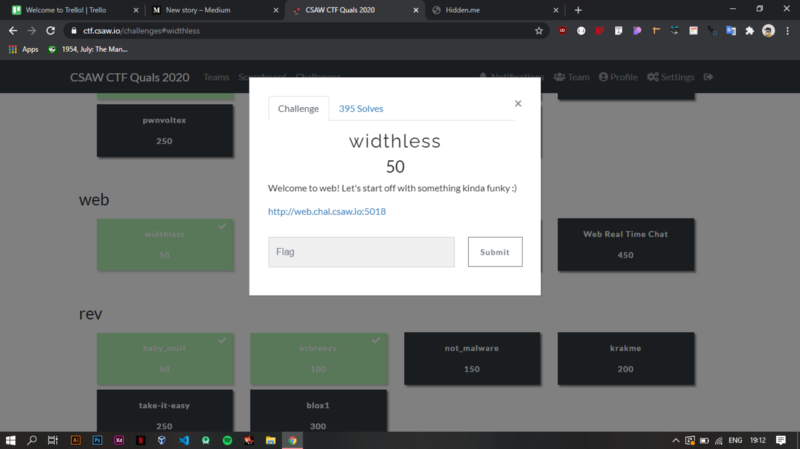The width and height of the screenshot is (800, 449).
Task: Bookmark this page with the star icon
Action: point(539,31)
